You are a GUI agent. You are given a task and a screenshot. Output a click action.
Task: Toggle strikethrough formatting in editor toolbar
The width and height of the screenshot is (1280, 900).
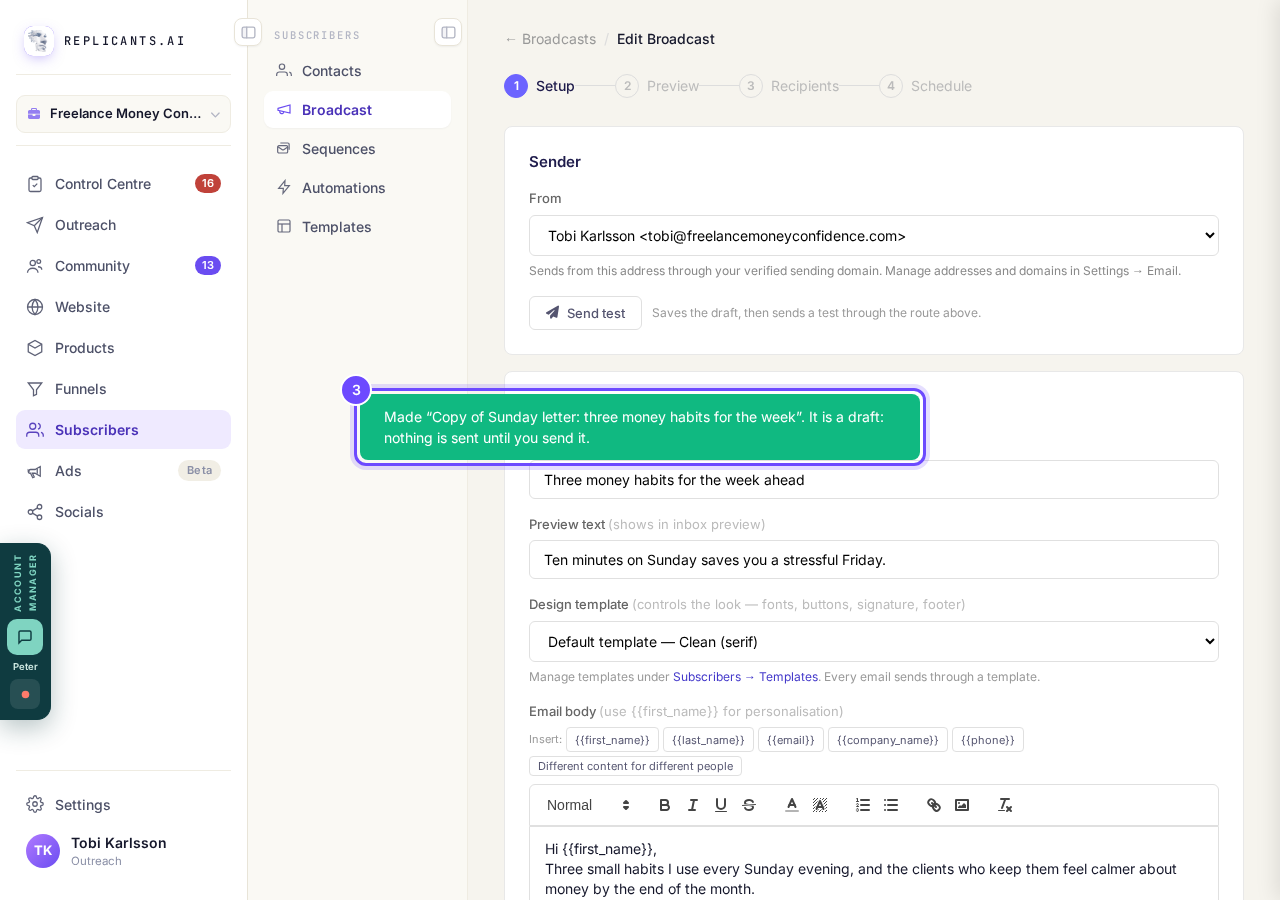(x=749, y=805)
